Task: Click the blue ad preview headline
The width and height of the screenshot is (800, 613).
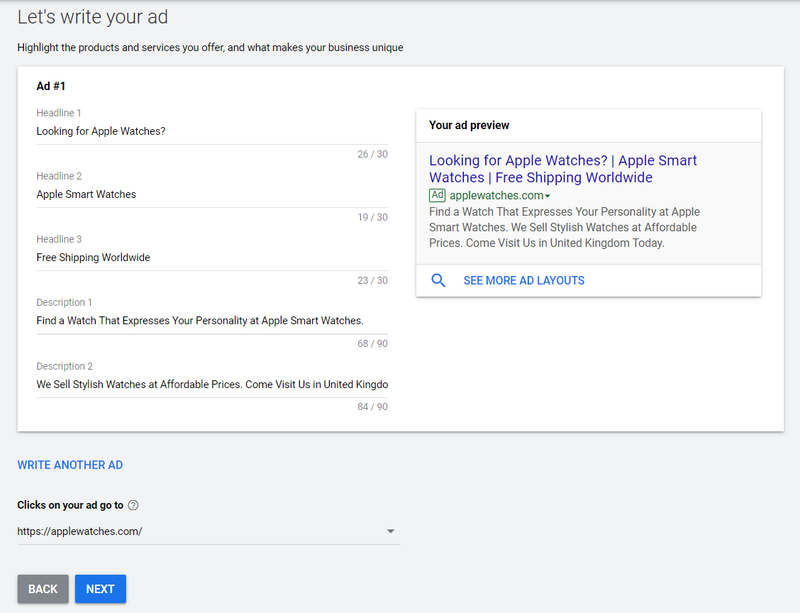Action: point(563,169)
